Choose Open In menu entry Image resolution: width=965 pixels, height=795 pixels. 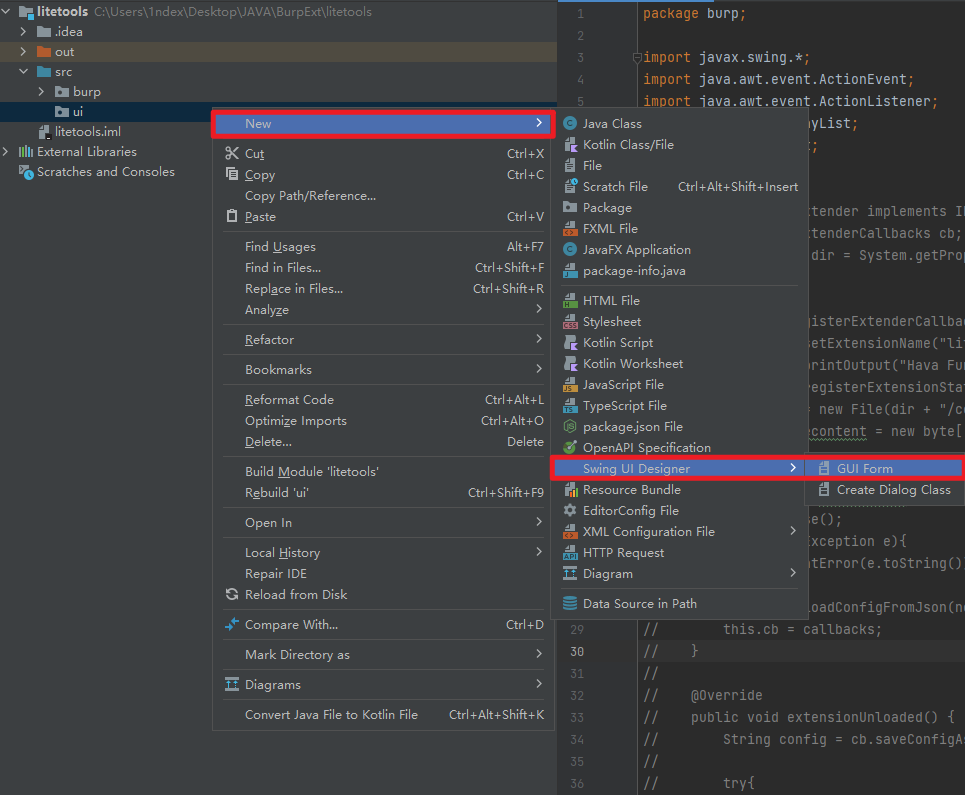(383, 523)
